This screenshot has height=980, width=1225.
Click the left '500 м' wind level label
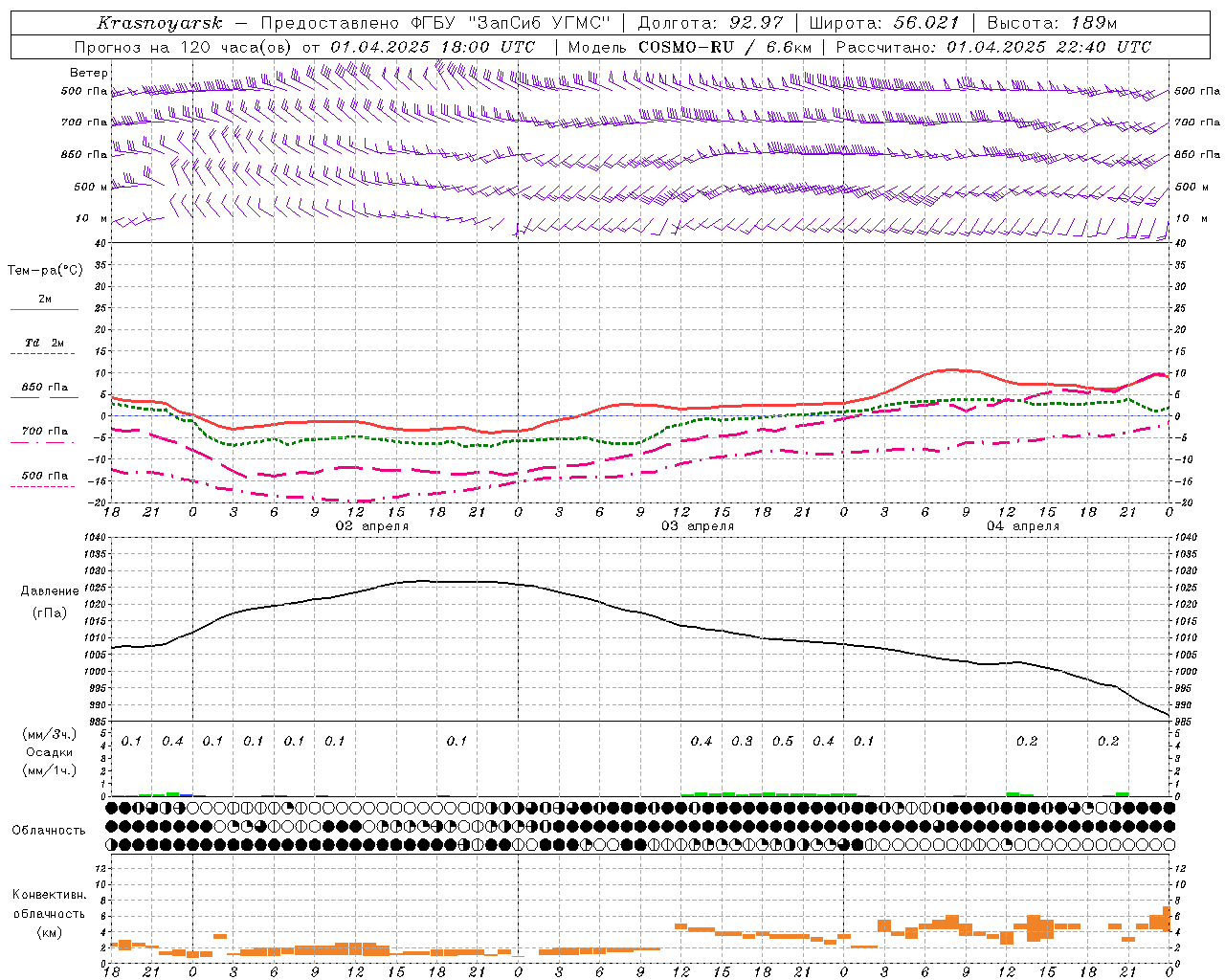click(91, 187)
